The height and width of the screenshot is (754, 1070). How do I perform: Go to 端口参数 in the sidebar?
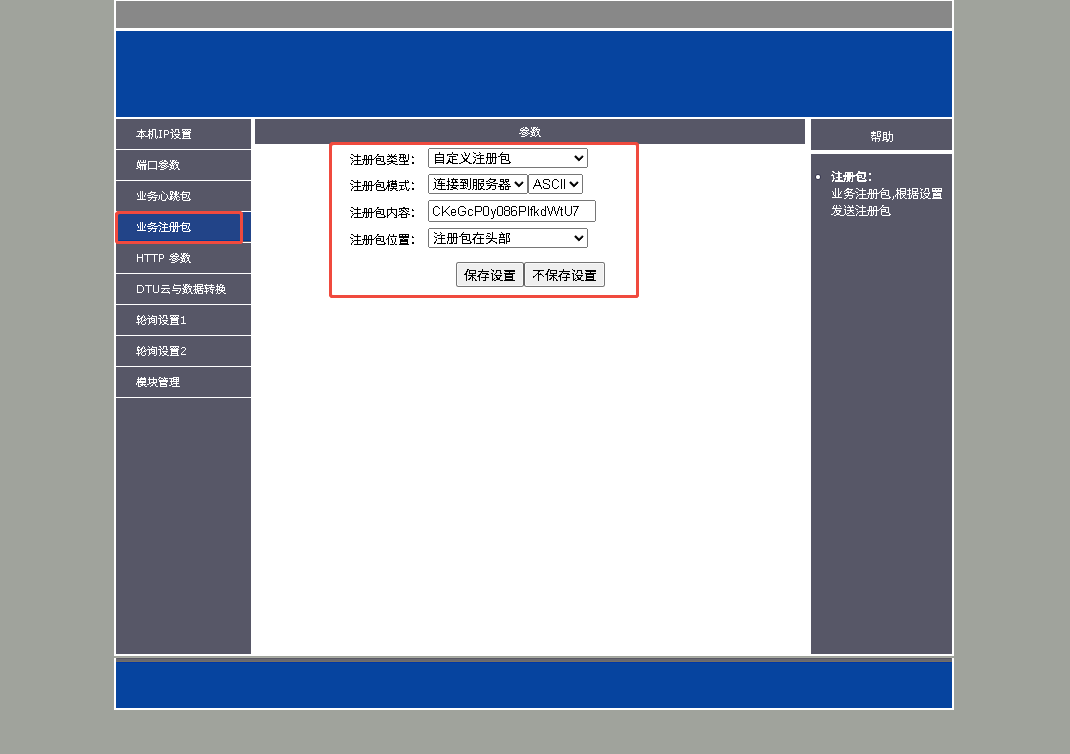158,165
